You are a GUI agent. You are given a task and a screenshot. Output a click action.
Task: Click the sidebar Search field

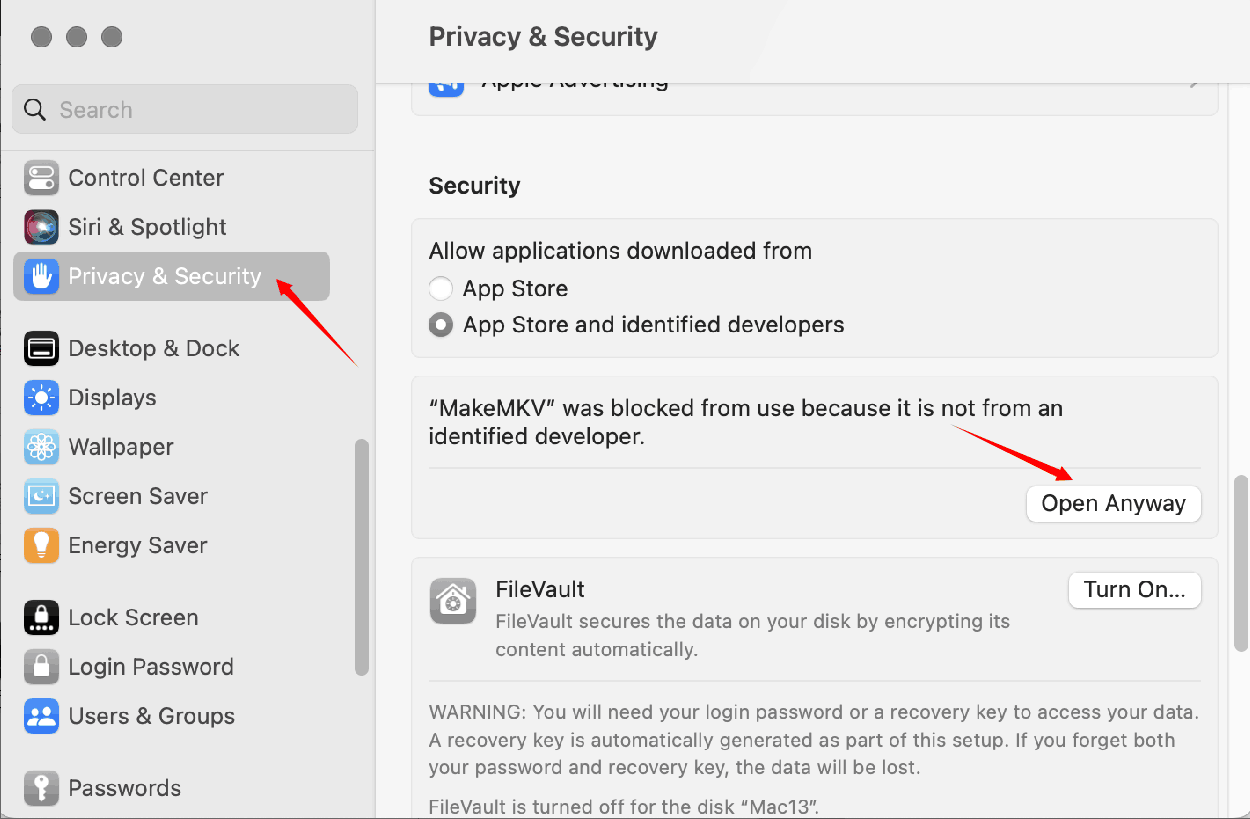pyautogui.click(x=185, y=110)
